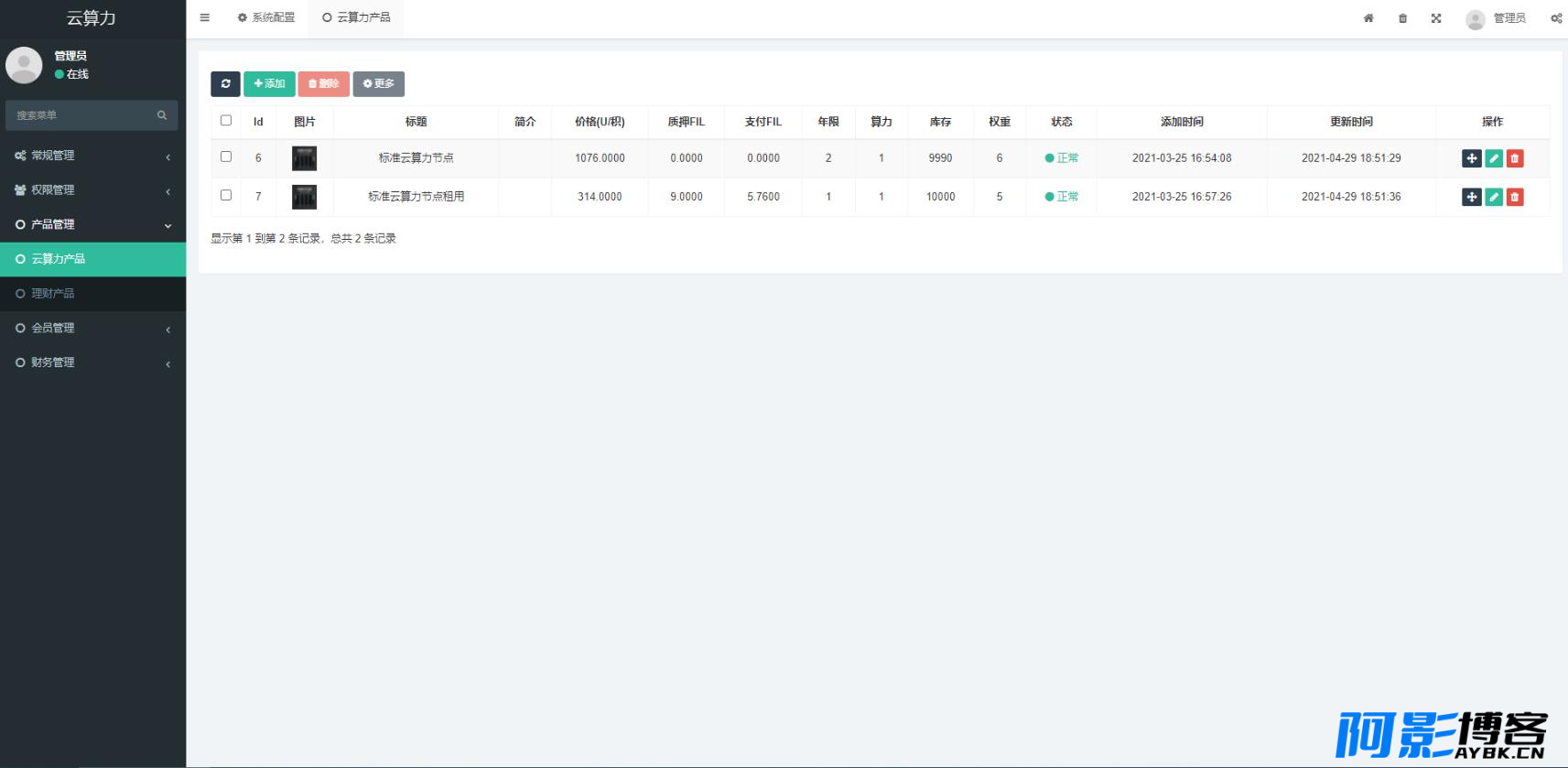Screen dimensions: 1568x768
Task: Edit the 标准云算力节点 row with pencil icon
Action: 1494,158
